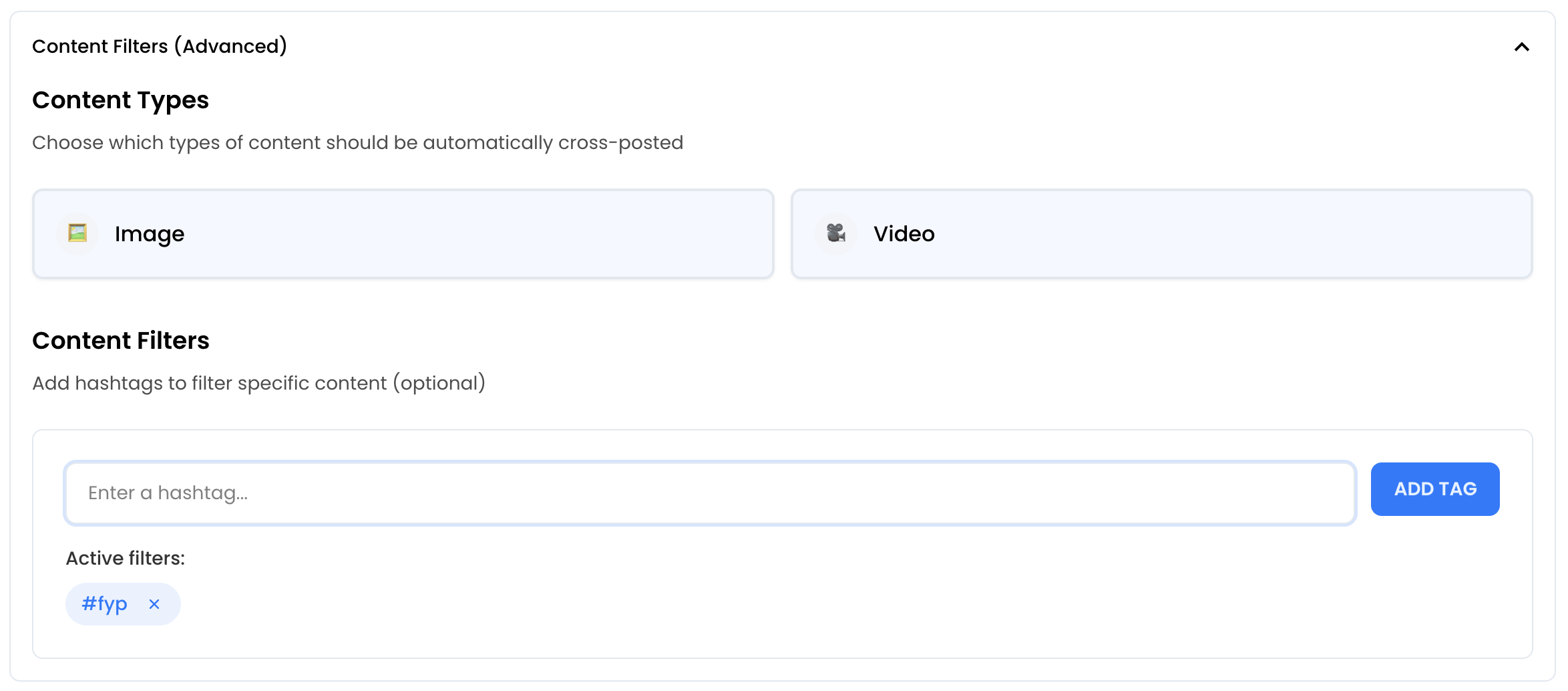Click the Add hashtags optional description text
The height and width of the screenshot is (691, 1568).
coord(258,383)
